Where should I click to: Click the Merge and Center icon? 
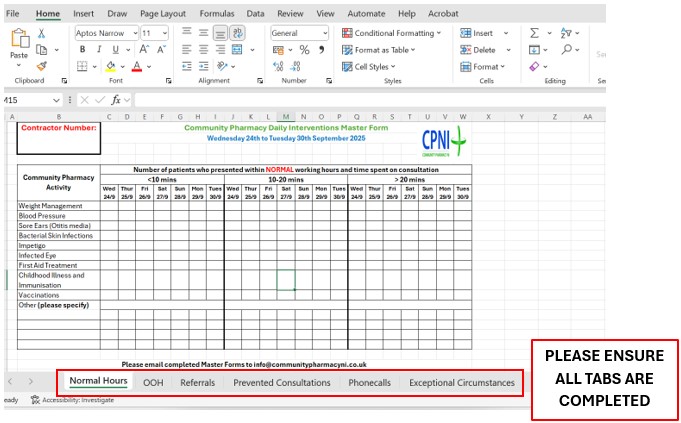pyautogui.click(x=237, y=49)
